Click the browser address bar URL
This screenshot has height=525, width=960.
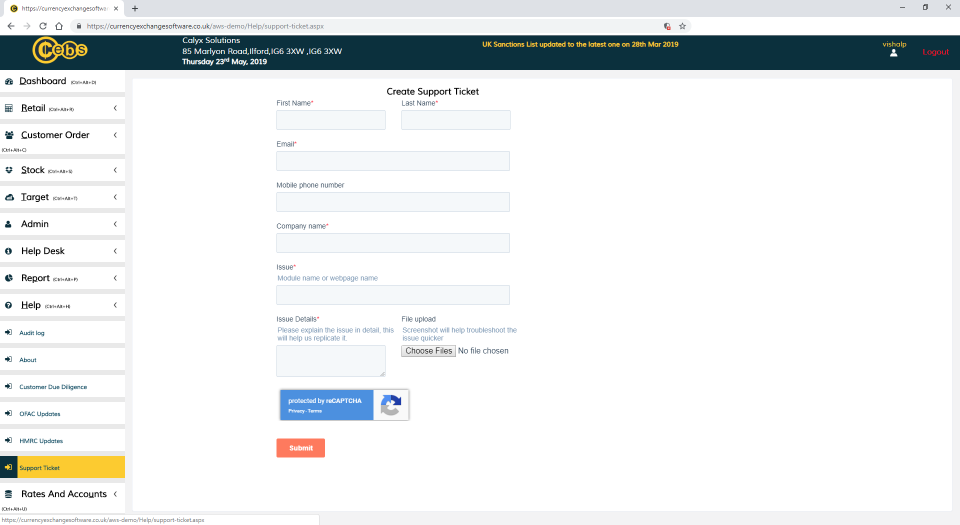click(x=205, y=26)
